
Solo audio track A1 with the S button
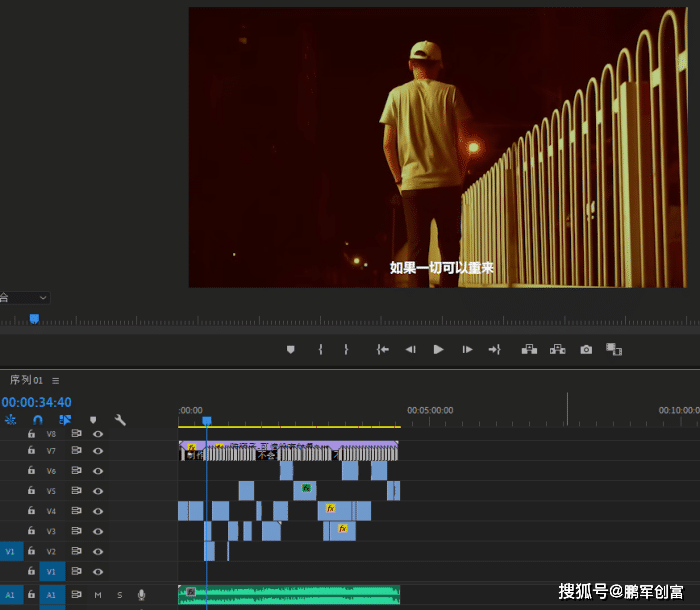(119, 595)
